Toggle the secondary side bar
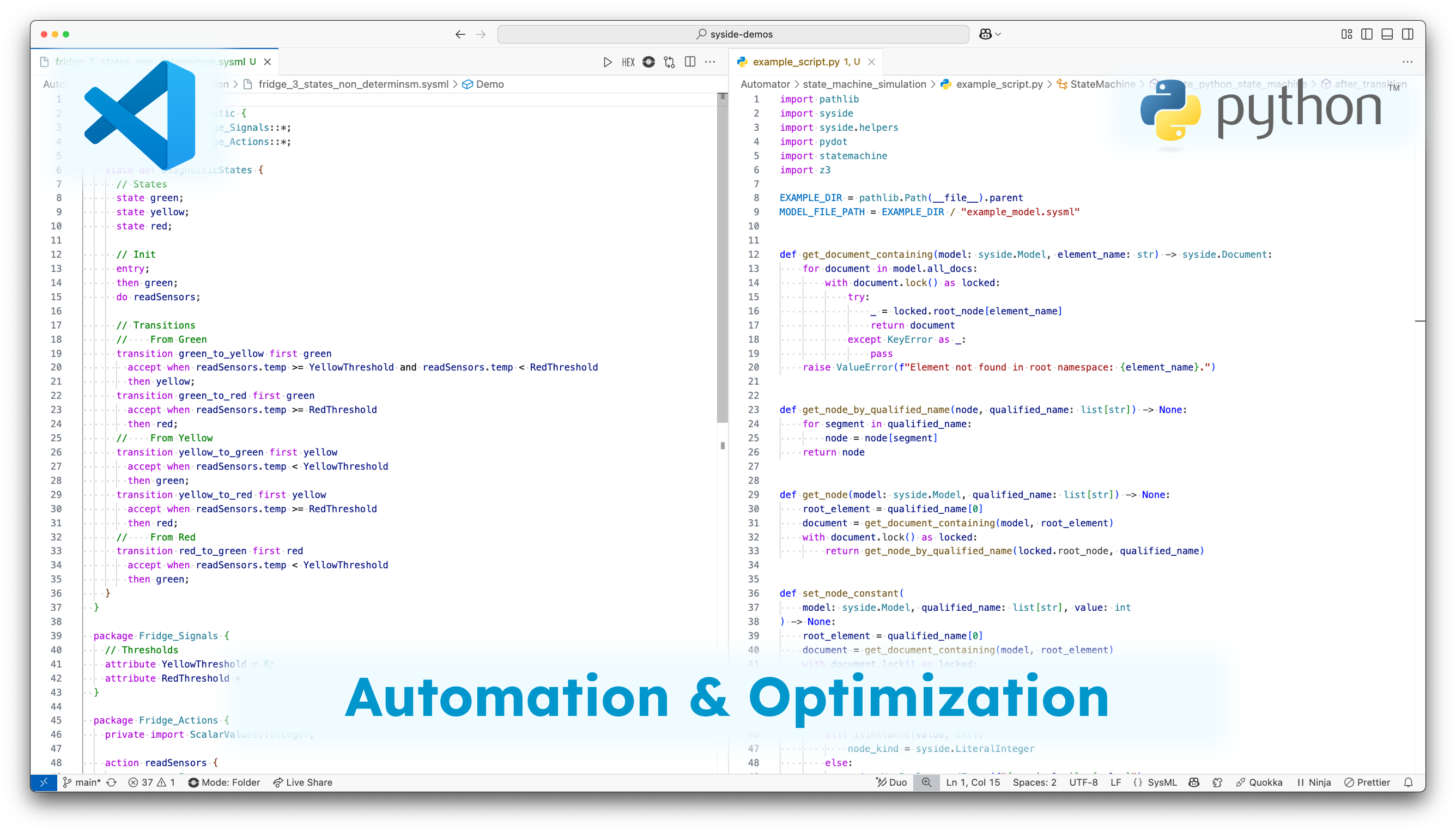This screenshot has width=1456, height=832. coord(1408,34)
